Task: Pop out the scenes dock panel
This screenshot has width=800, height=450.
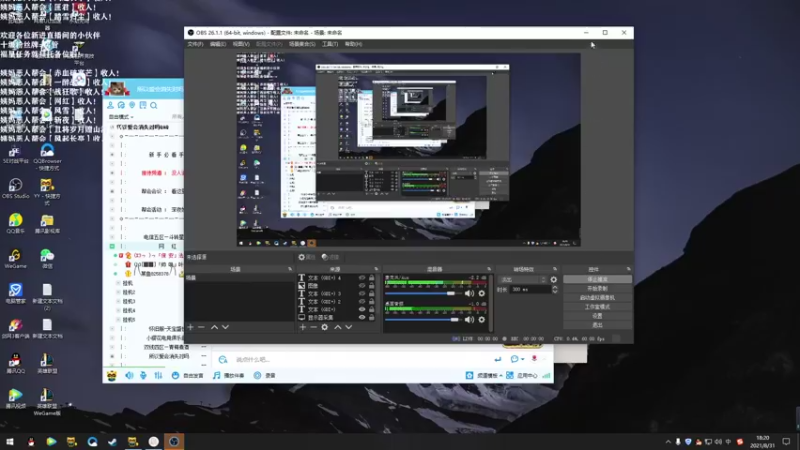Action: tap(290, 269)
